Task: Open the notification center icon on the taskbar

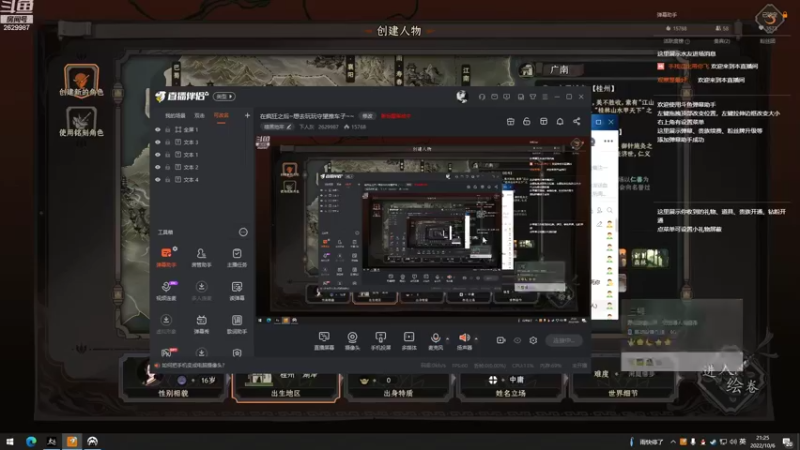Action: tap(788, 442)
